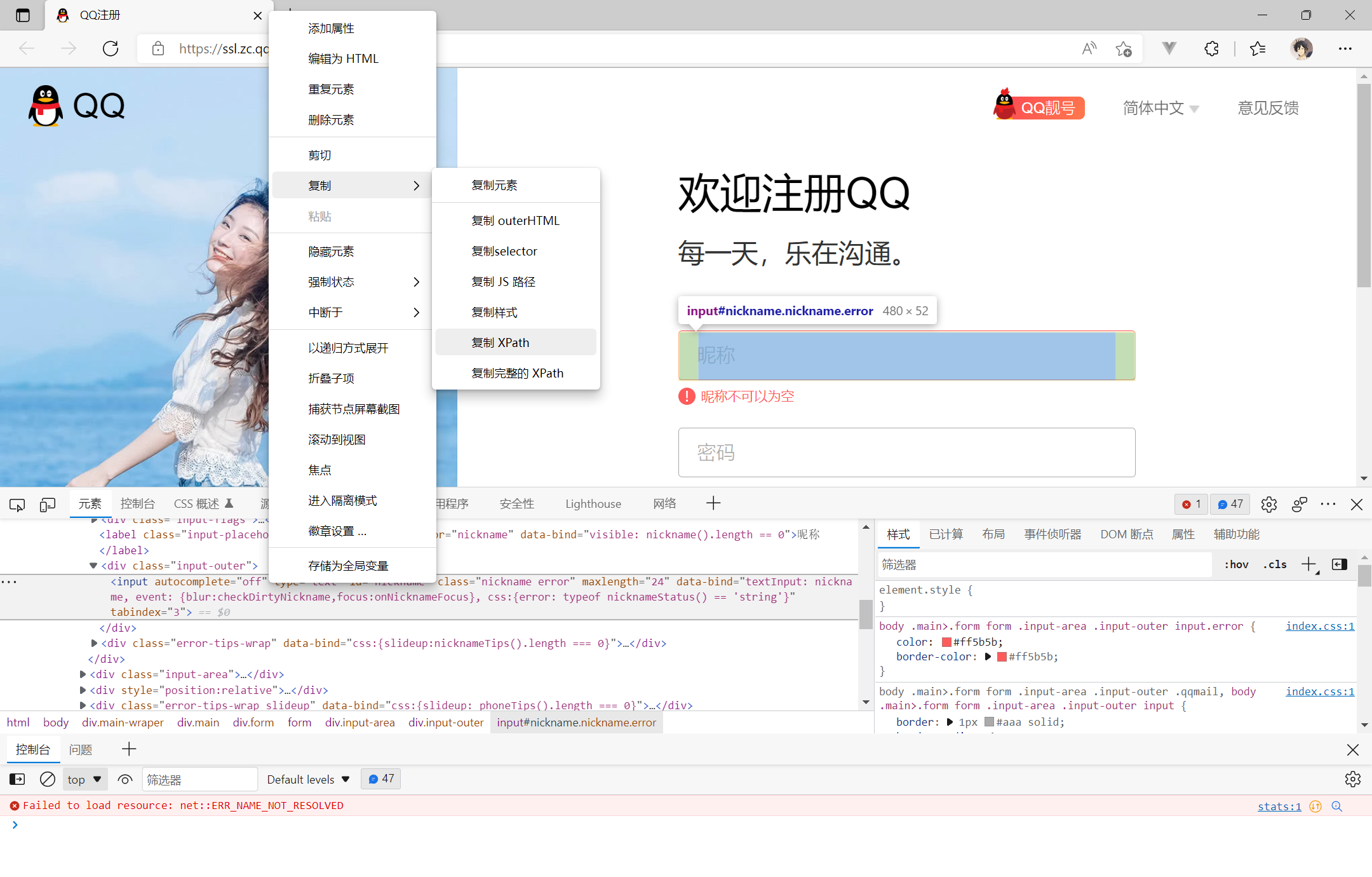Open the send feedback icon in DevTools
This screenshot has width=1372, height=877.
(1300, 504)
